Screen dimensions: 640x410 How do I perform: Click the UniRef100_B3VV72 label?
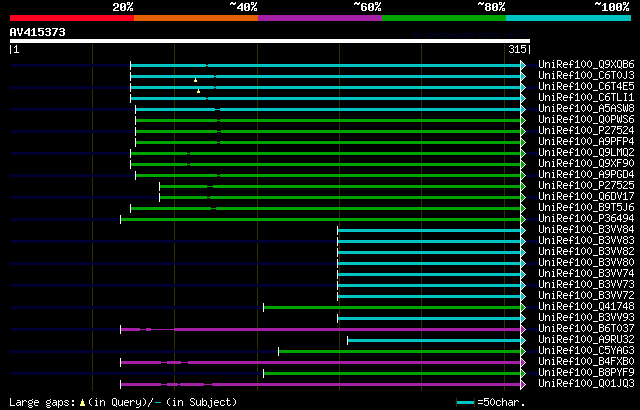pos(586,296)
